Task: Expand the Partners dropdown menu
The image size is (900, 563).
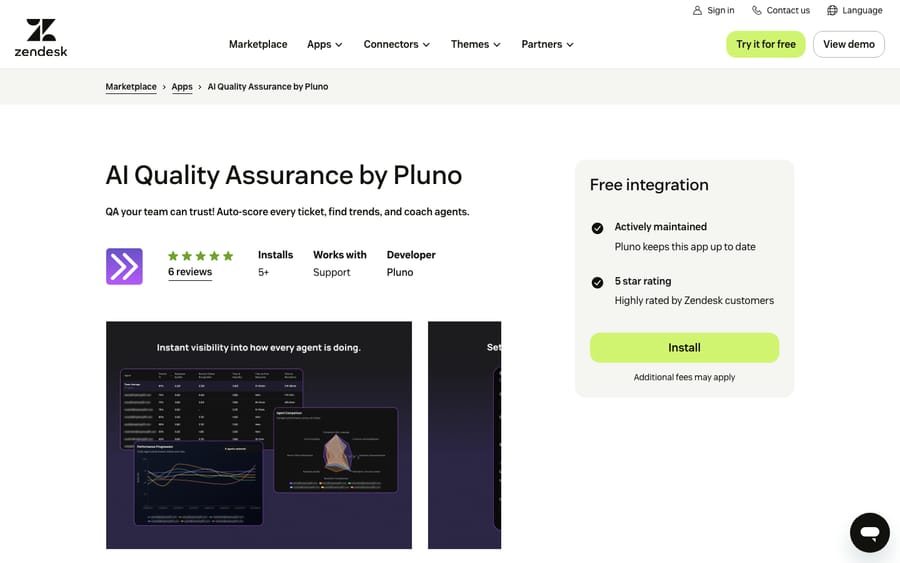Action: point(548,44)
